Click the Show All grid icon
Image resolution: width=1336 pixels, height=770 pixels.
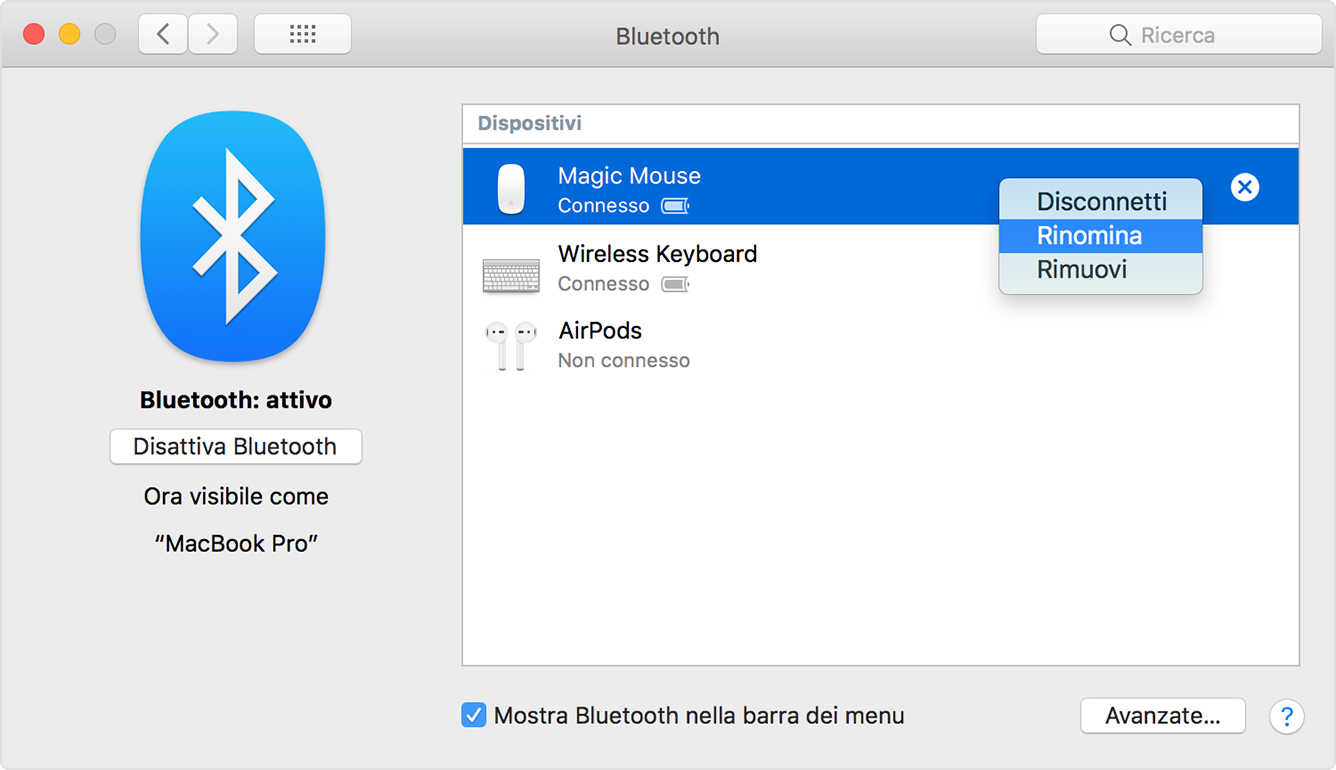point(302,33)
